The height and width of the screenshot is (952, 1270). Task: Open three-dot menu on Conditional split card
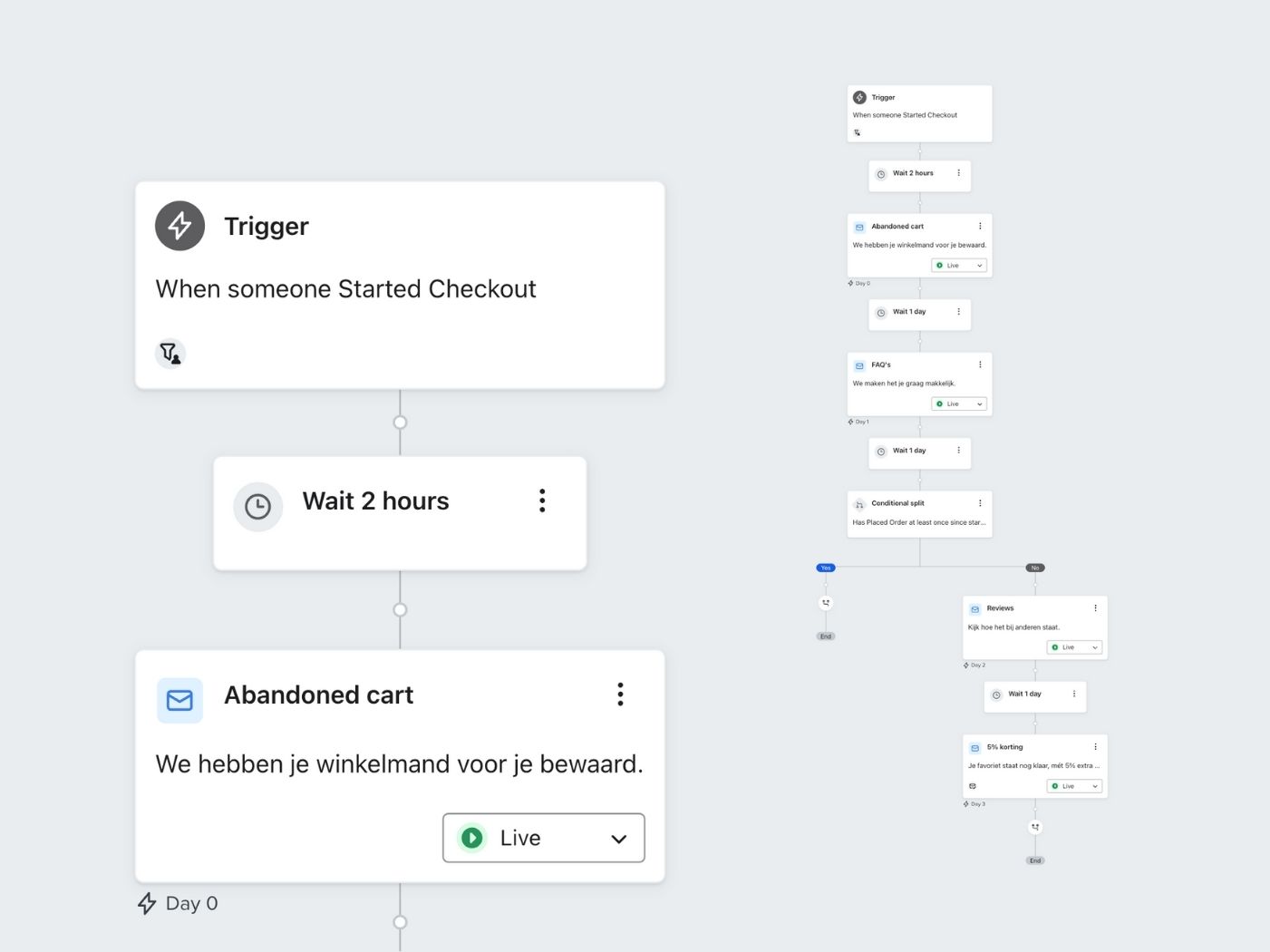980,503
